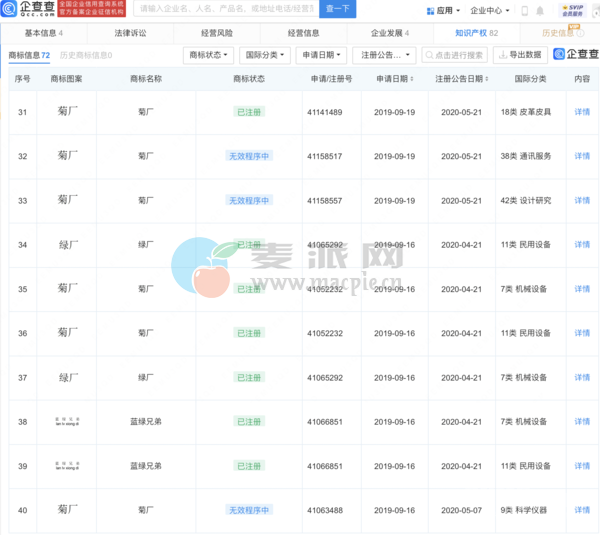Click the 9类 科学仪器 classification cell
The width and height of the screenshot is (600, 535).
[523, 510]
